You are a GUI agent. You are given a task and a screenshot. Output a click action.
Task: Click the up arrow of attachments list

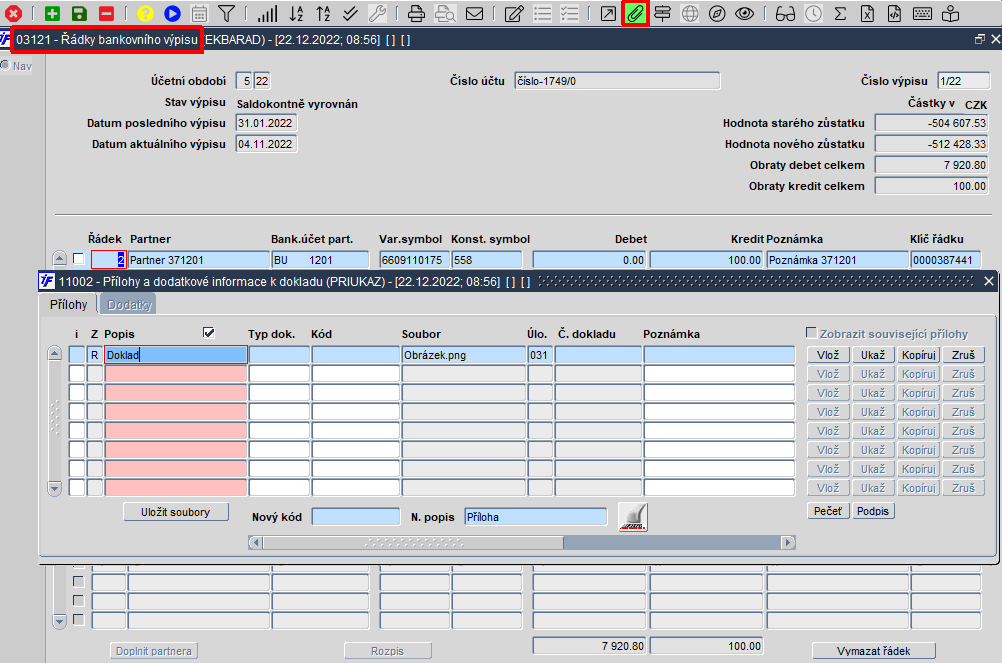coord(54,353)
